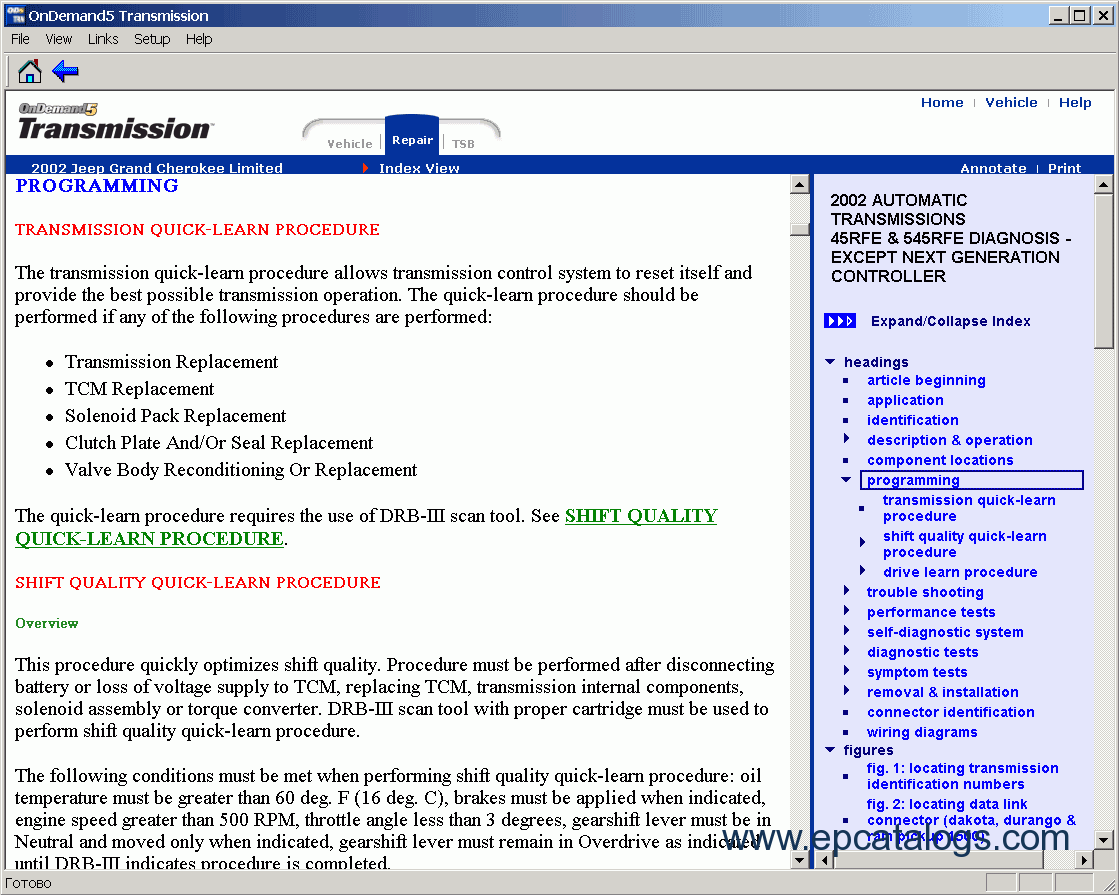Click the Help link at top right
This screenshot has height=895, width=1119.
click(1075, 102)
